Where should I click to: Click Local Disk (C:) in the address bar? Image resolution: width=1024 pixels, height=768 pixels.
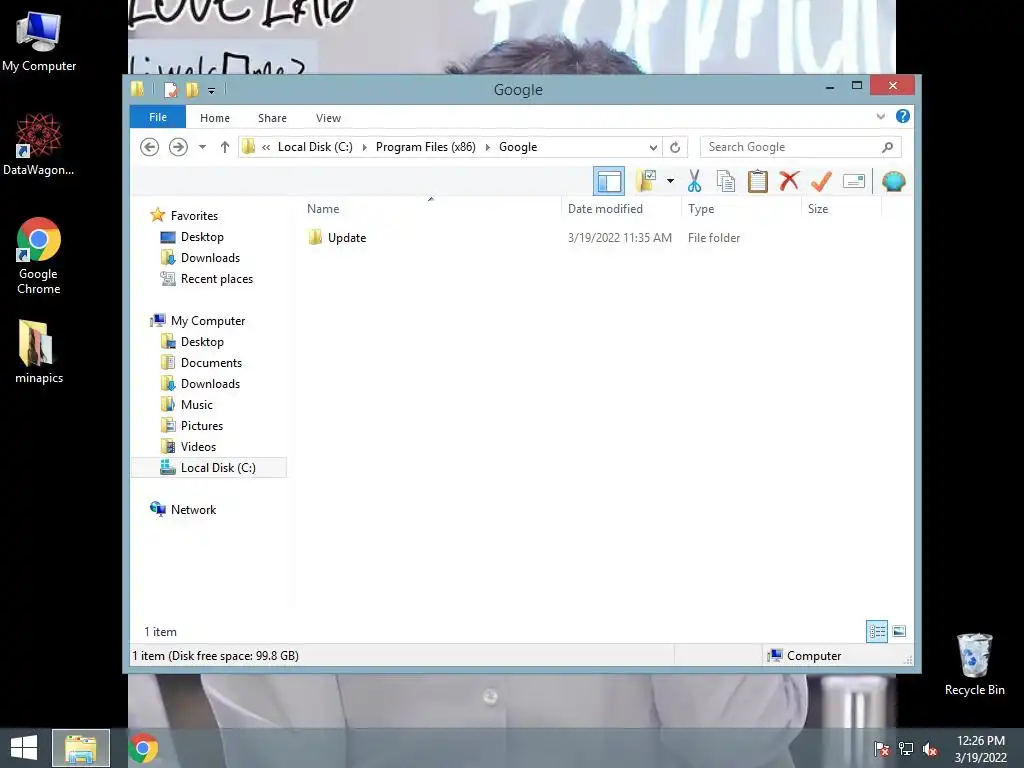coord(315,147)
